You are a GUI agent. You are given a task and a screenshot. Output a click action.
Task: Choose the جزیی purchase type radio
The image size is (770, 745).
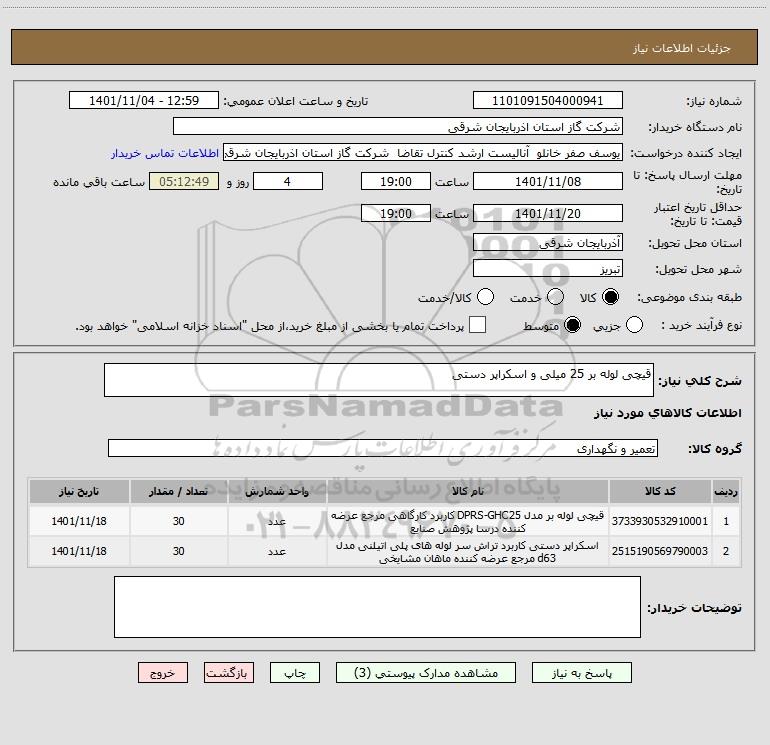pyautogui.click(x=634, y=325)
